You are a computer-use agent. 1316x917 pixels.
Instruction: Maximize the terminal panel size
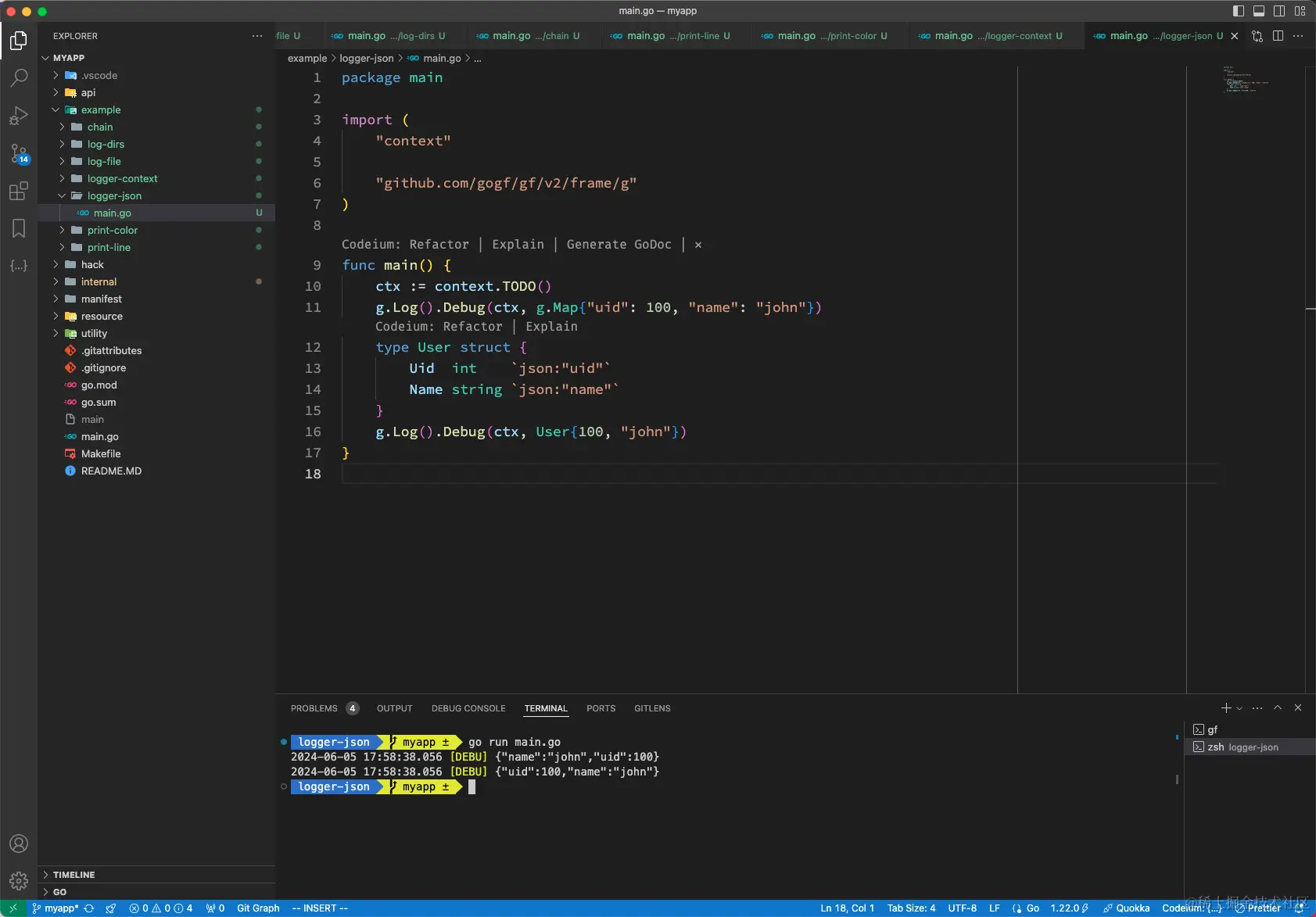1278,708
